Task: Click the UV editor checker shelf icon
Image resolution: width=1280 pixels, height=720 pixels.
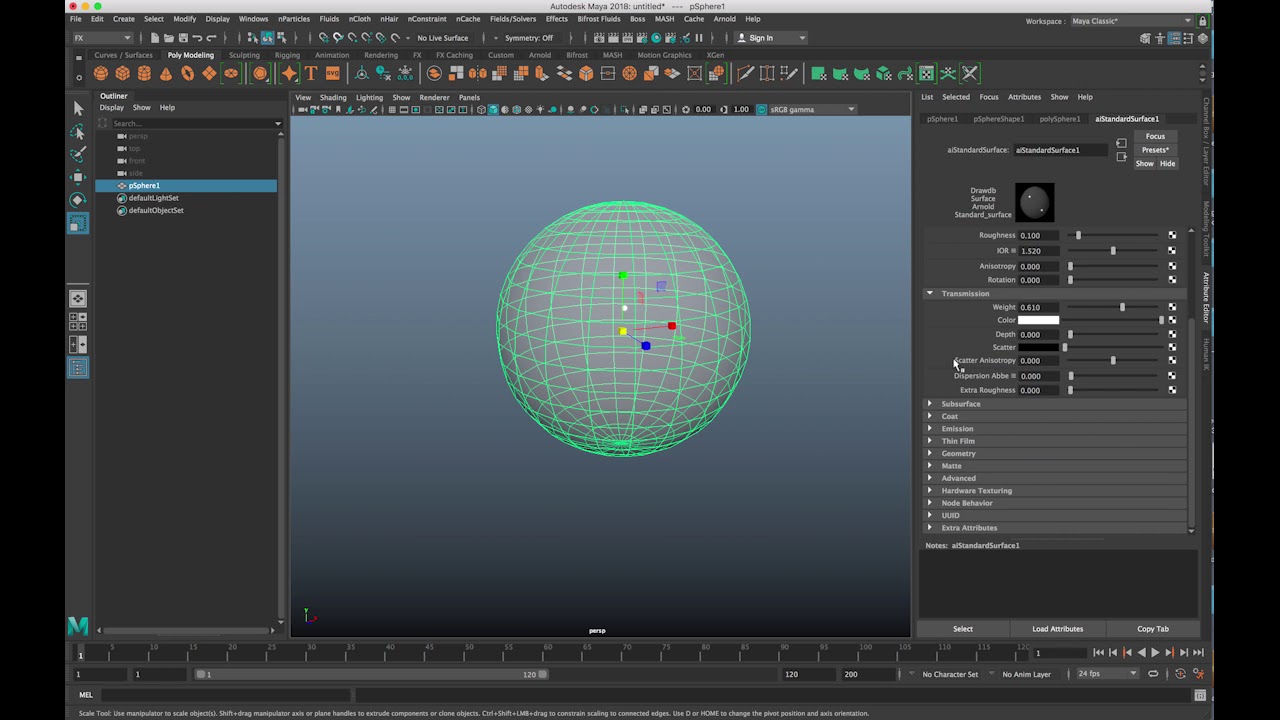Action: click(x=926, y=73)
